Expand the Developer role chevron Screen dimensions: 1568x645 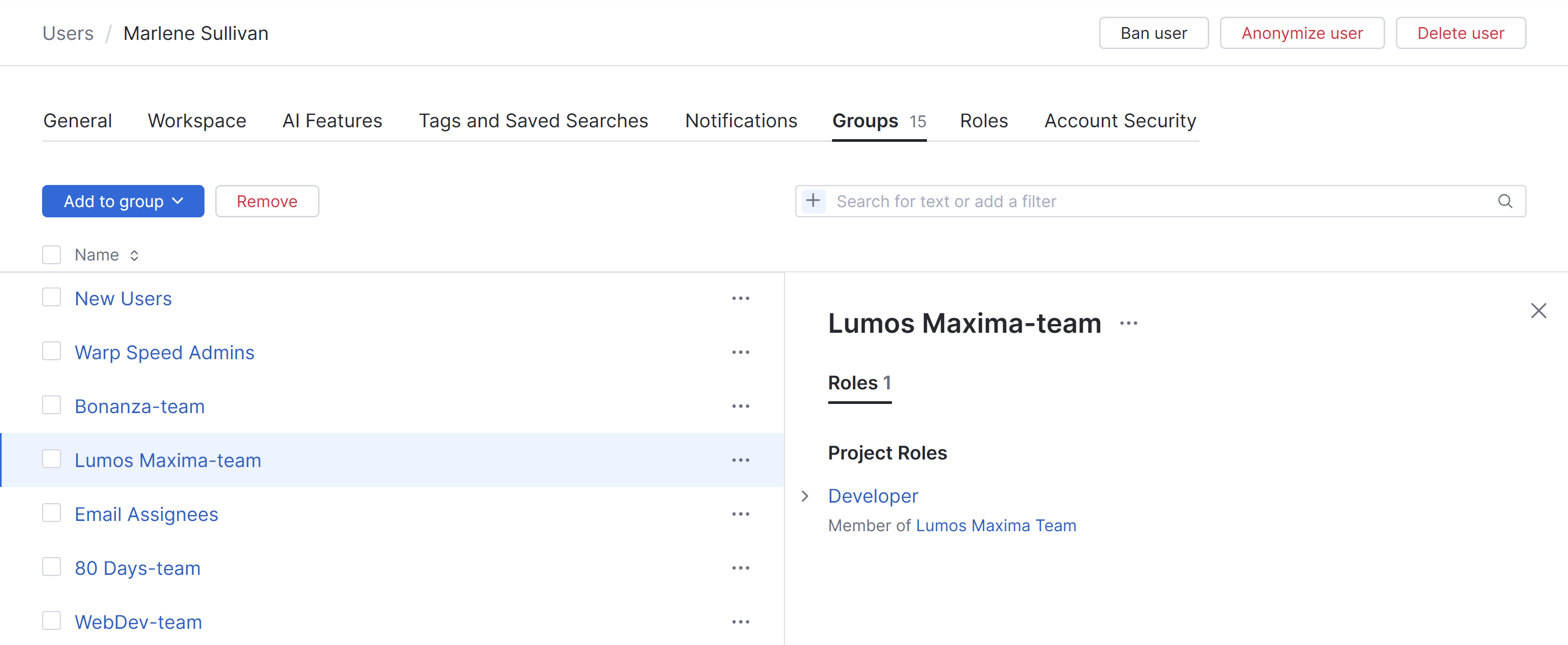point(805,496)
